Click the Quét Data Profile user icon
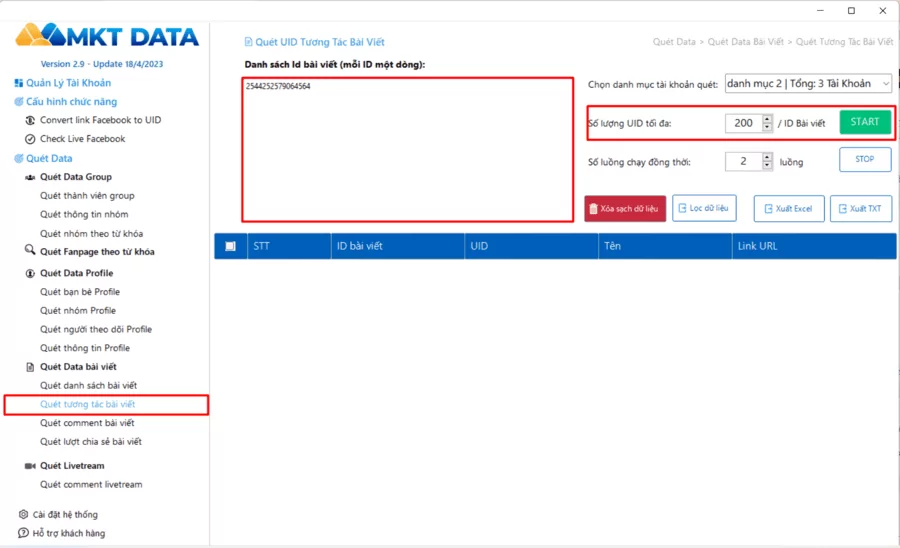The width and height of the screenshot is (900, 548). tap(29, 273)
